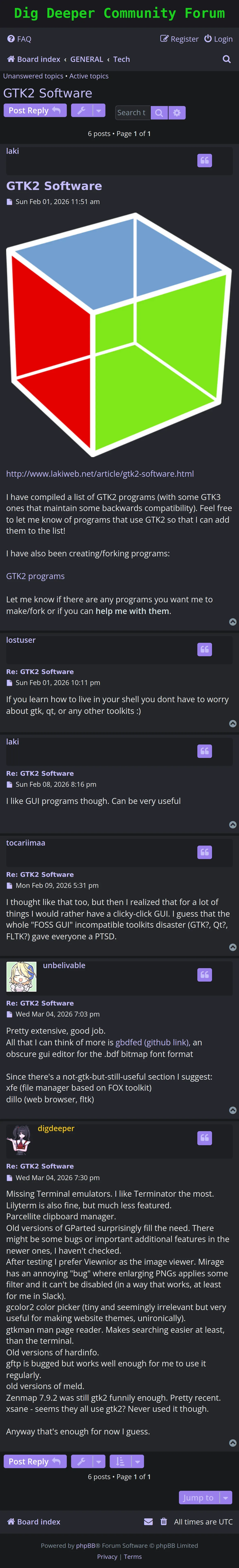Jump to top from tocariimaa's post
This screenshot has width=239, height=1568.
pyautogui.click(x=232, y=947)
